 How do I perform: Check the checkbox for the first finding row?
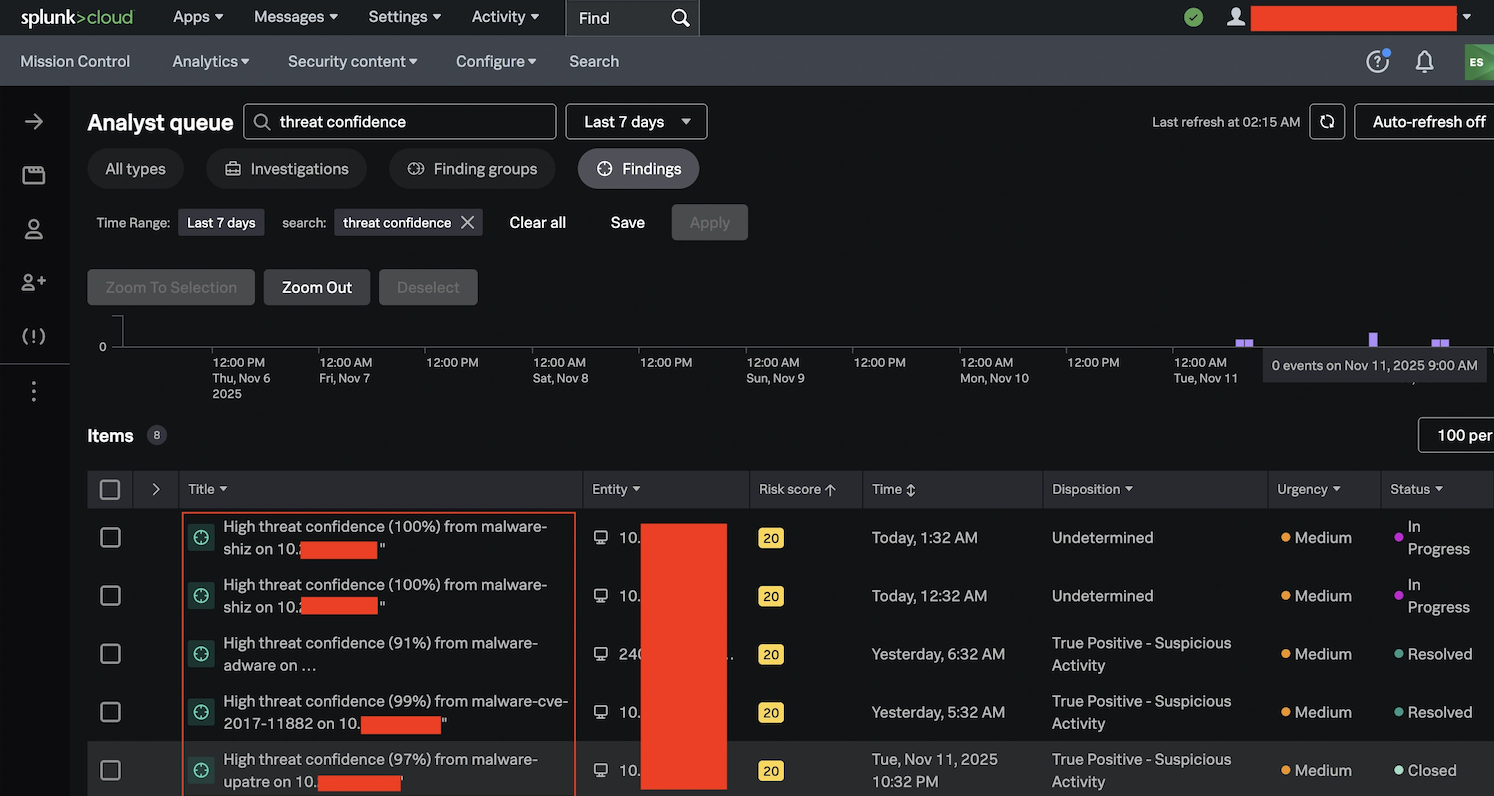[109, 537]
